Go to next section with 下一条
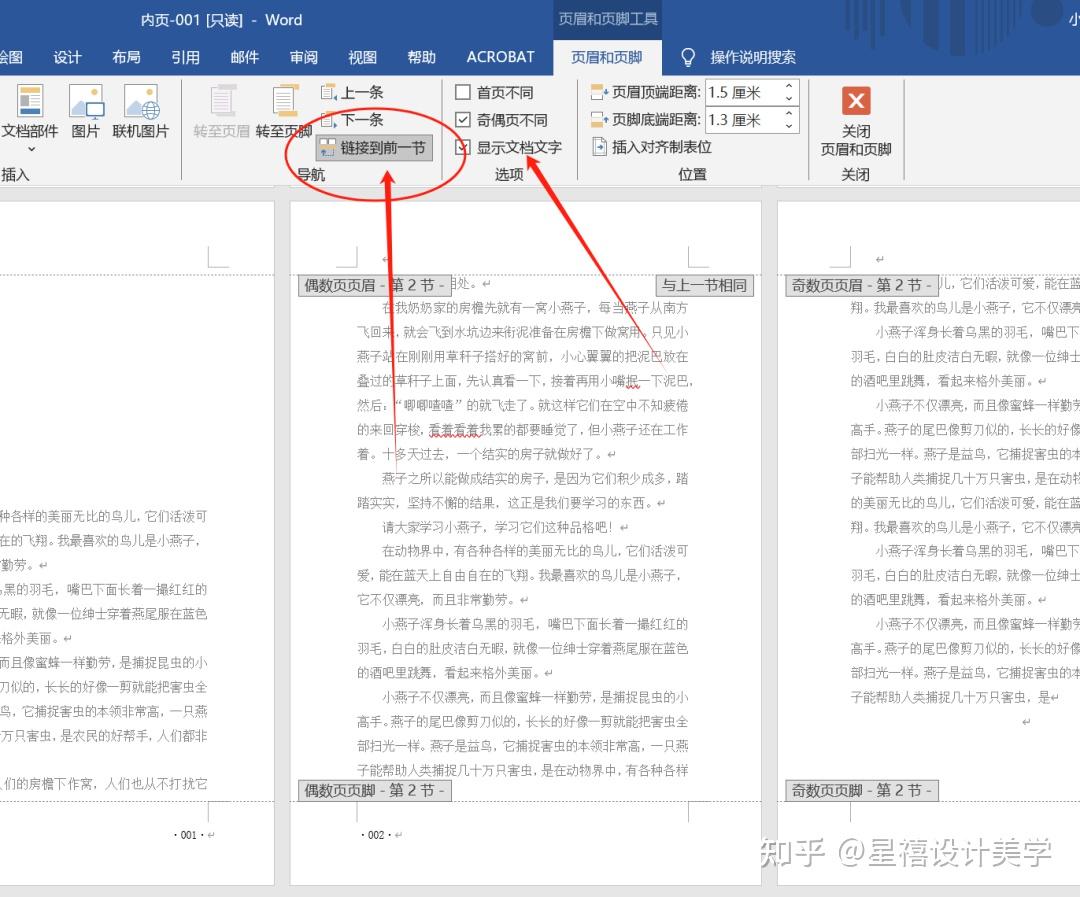Image resolution: width=1080 pixels, height=897 pixels. click(352, 120)
